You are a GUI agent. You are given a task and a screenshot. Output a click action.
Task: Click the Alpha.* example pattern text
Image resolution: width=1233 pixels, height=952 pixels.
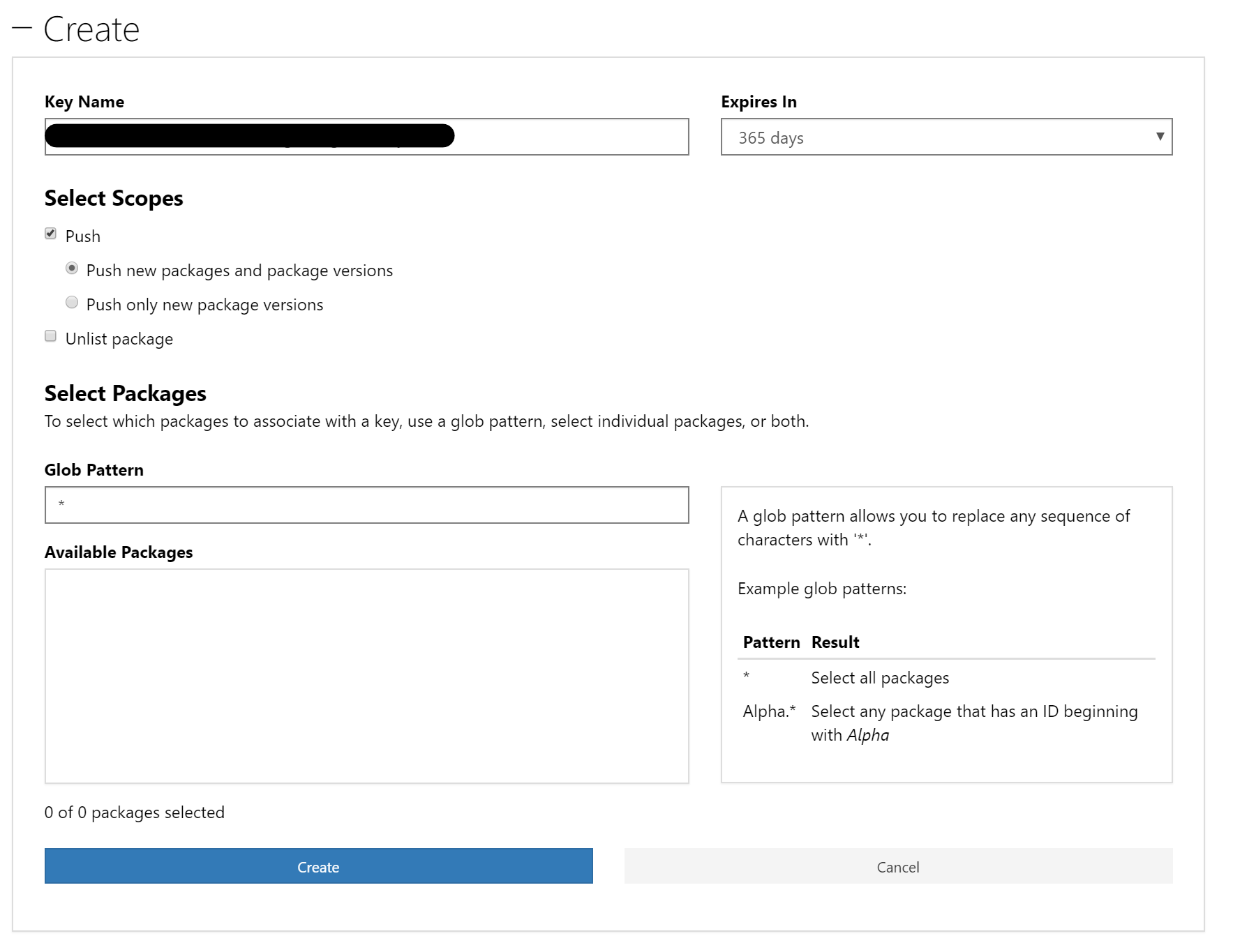click(769, 711)
